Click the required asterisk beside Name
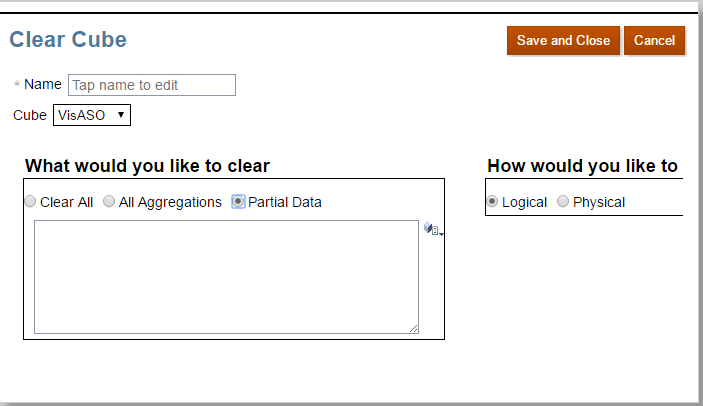This screenshot has height=406, width=703. tap(16, 85)
